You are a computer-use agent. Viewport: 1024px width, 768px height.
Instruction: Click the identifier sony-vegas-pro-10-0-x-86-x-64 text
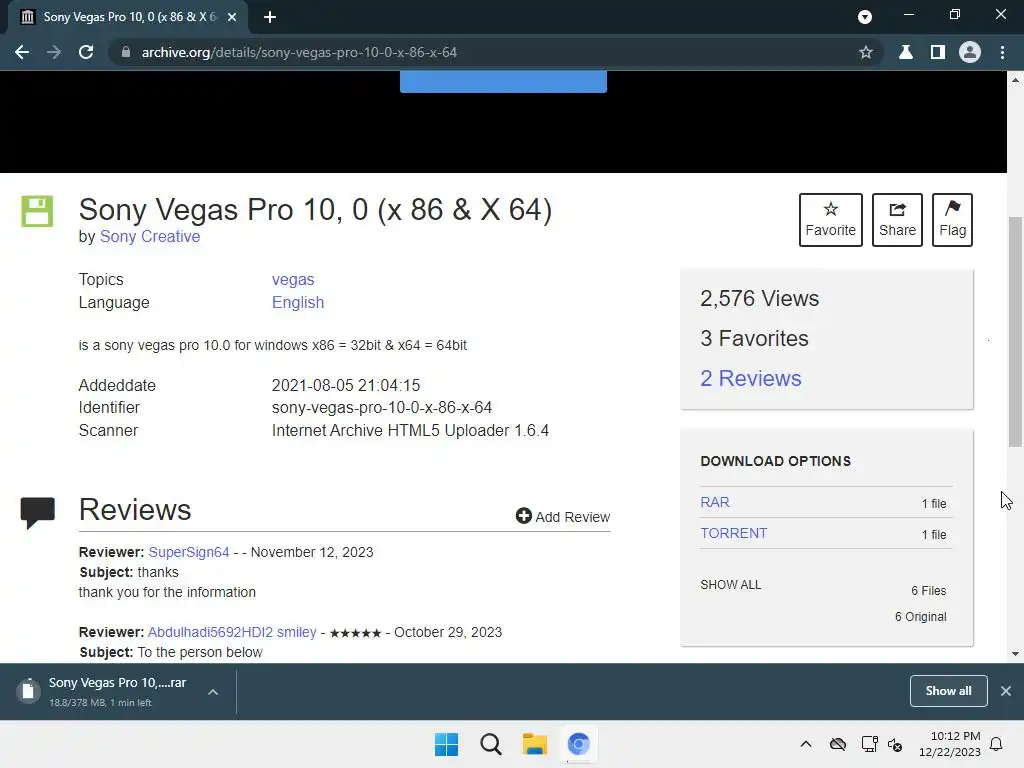[381, 408]
